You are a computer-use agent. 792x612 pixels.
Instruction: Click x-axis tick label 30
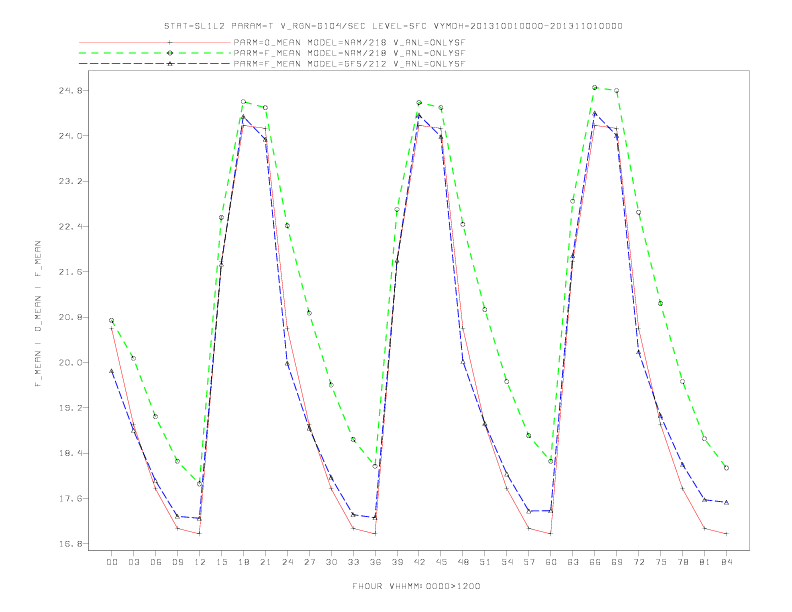click(x=331, y=562)
